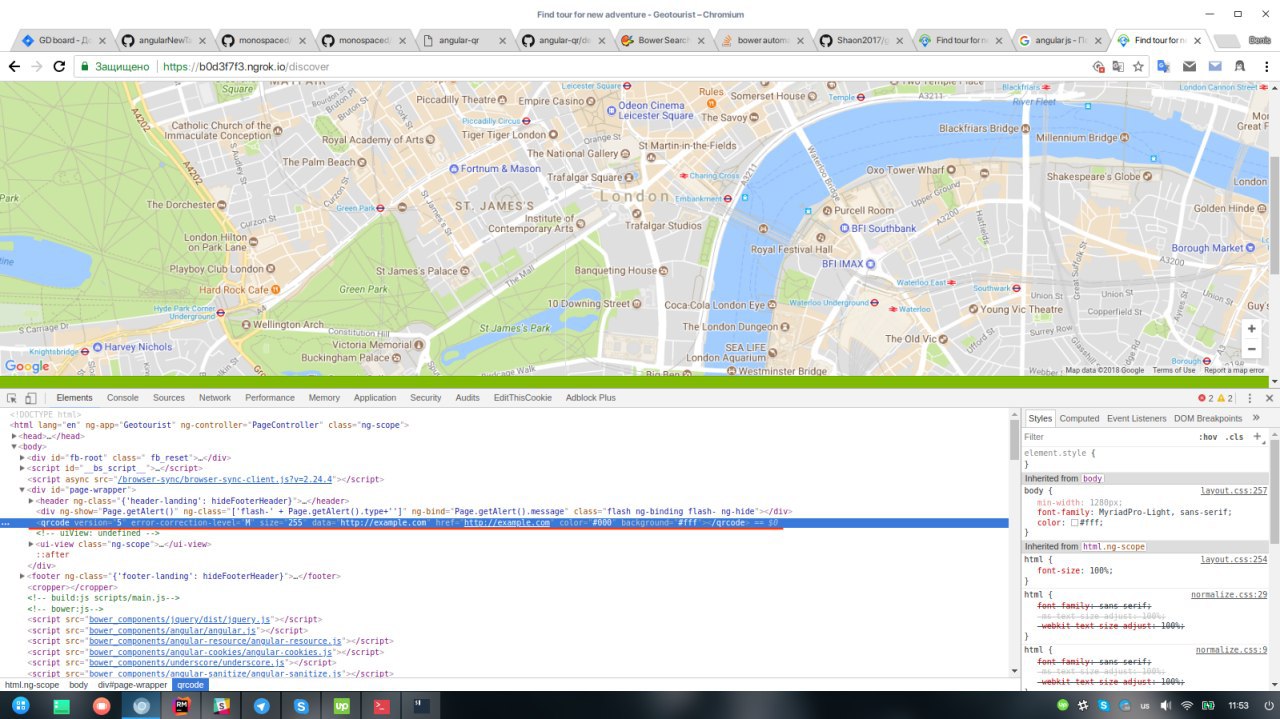The height and width of the screenshot is (719, 1280).
Task: Open the terminal icon in the taskbar
Action: click(x=381, y=705)
